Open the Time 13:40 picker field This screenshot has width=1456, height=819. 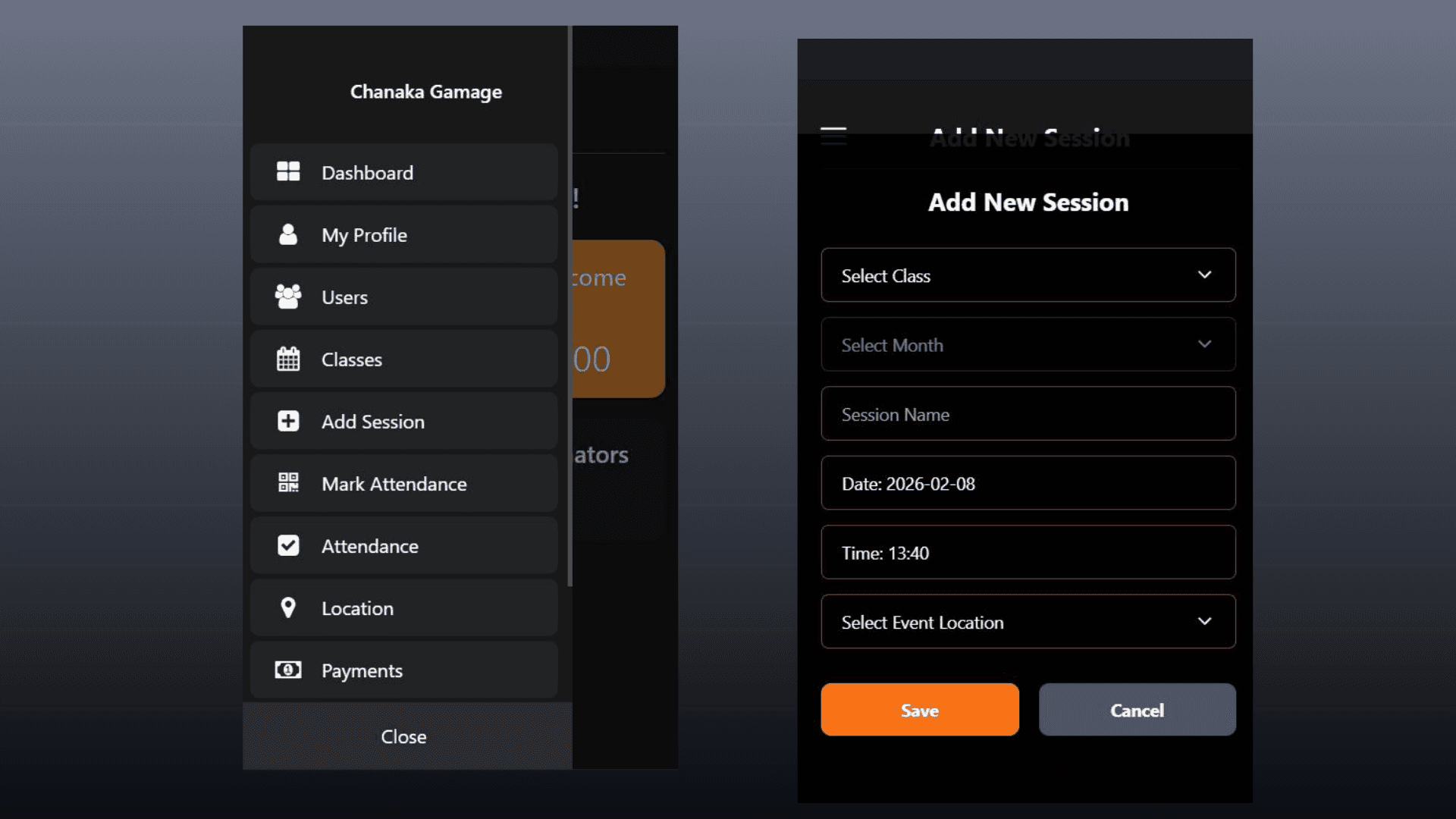(1028, 553)
